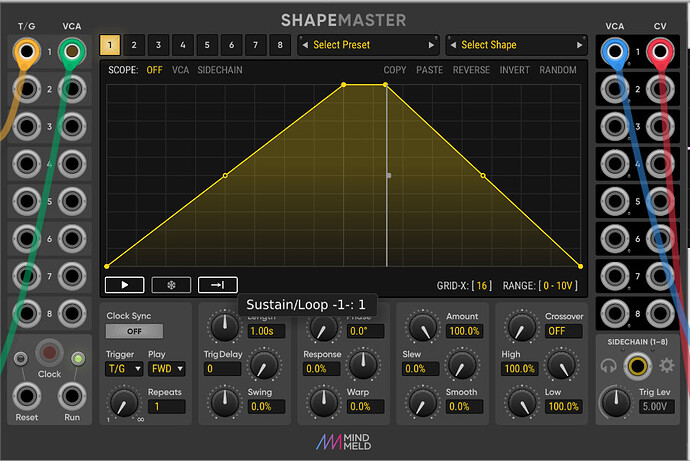The image size is (690, 461).
Task: Switch to channel 8 tab
Action: [279, 45]
